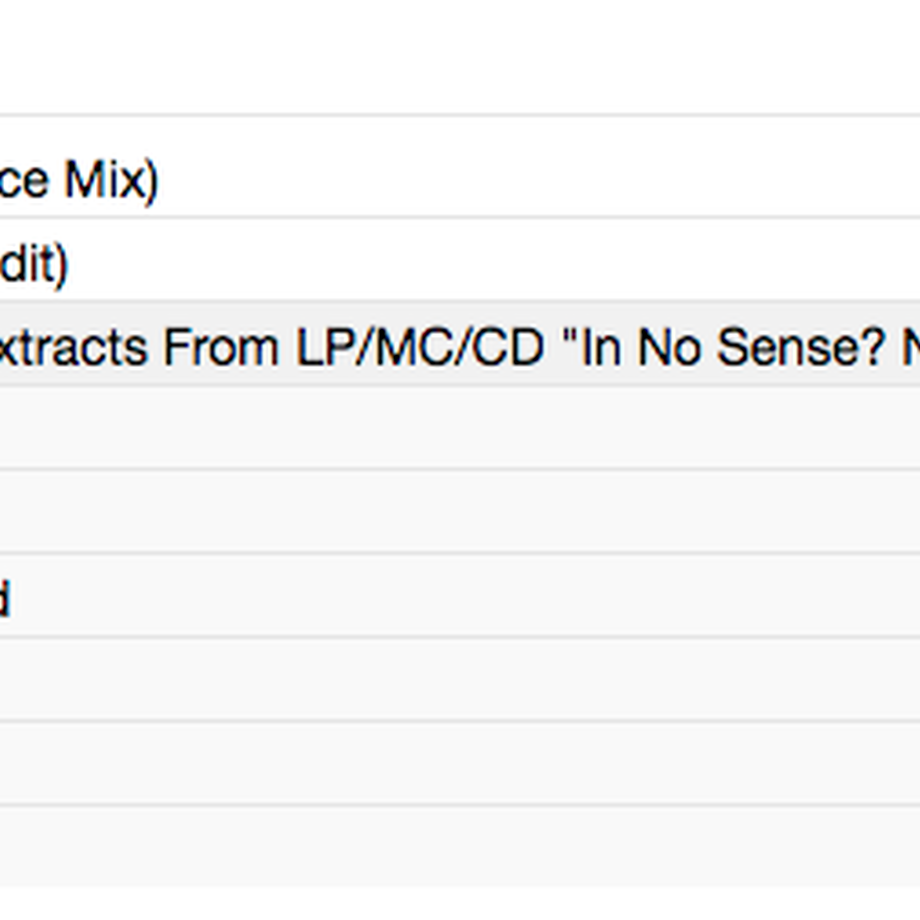This screenshot has height=920, width=920.
Task: Click the "LP/MC/CD" text in the title
Action: (420, 348)
